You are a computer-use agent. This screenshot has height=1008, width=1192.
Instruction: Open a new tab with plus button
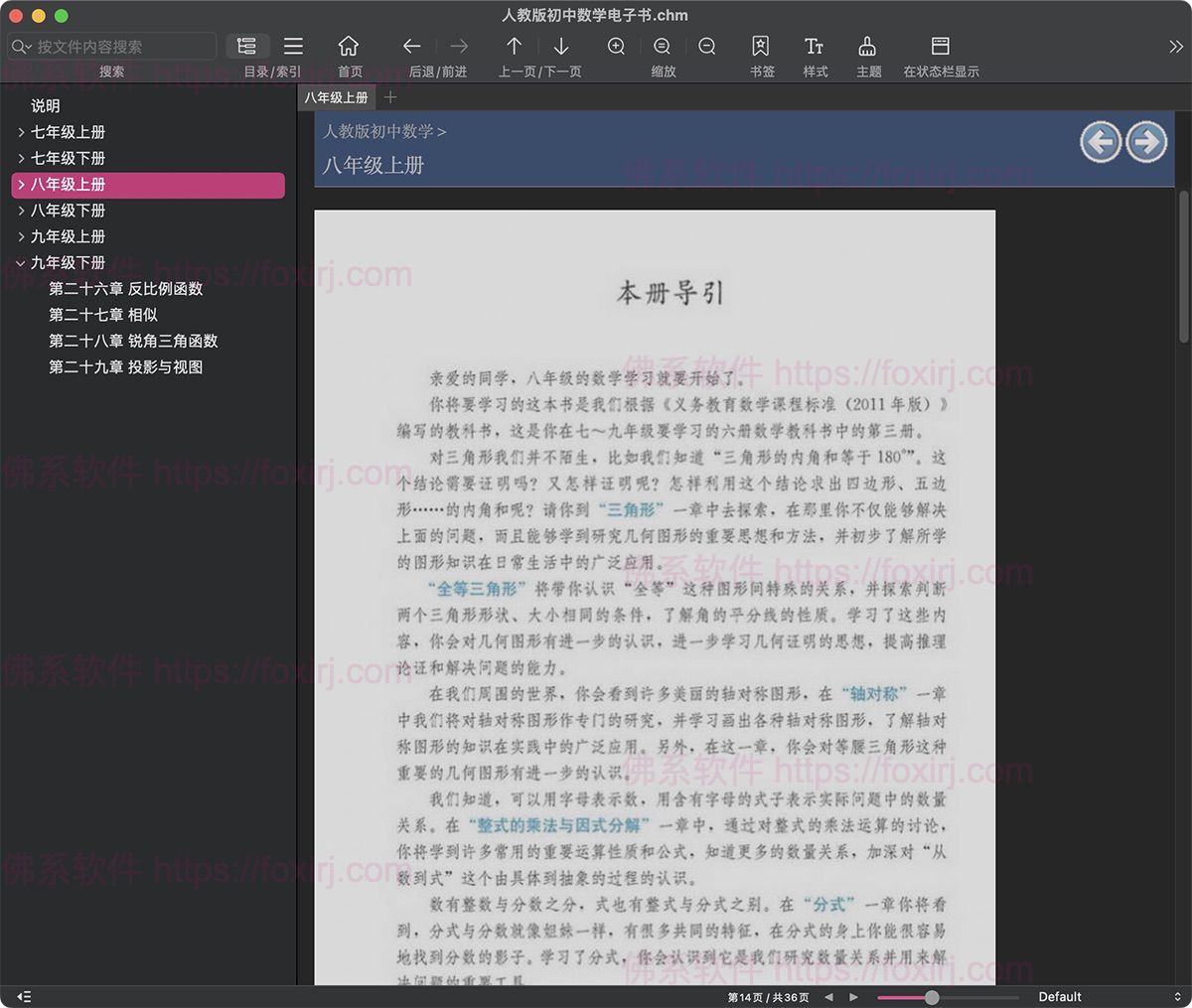click(390, 97)
